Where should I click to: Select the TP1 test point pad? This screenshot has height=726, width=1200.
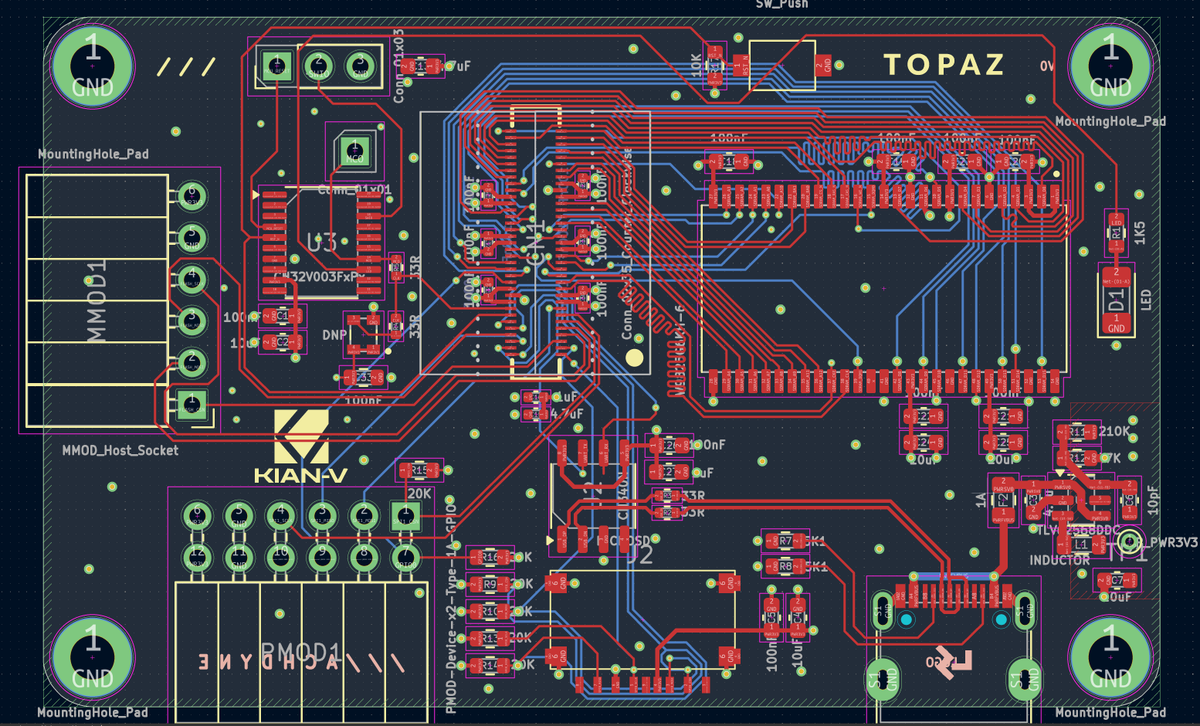click(1129, 542)
